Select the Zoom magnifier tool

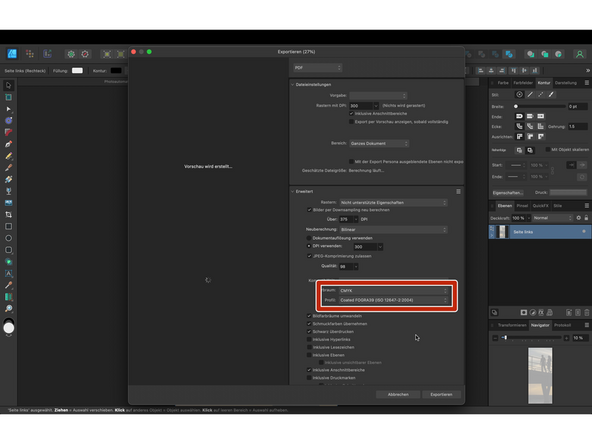pyautogui.click(x=9, y=308)
